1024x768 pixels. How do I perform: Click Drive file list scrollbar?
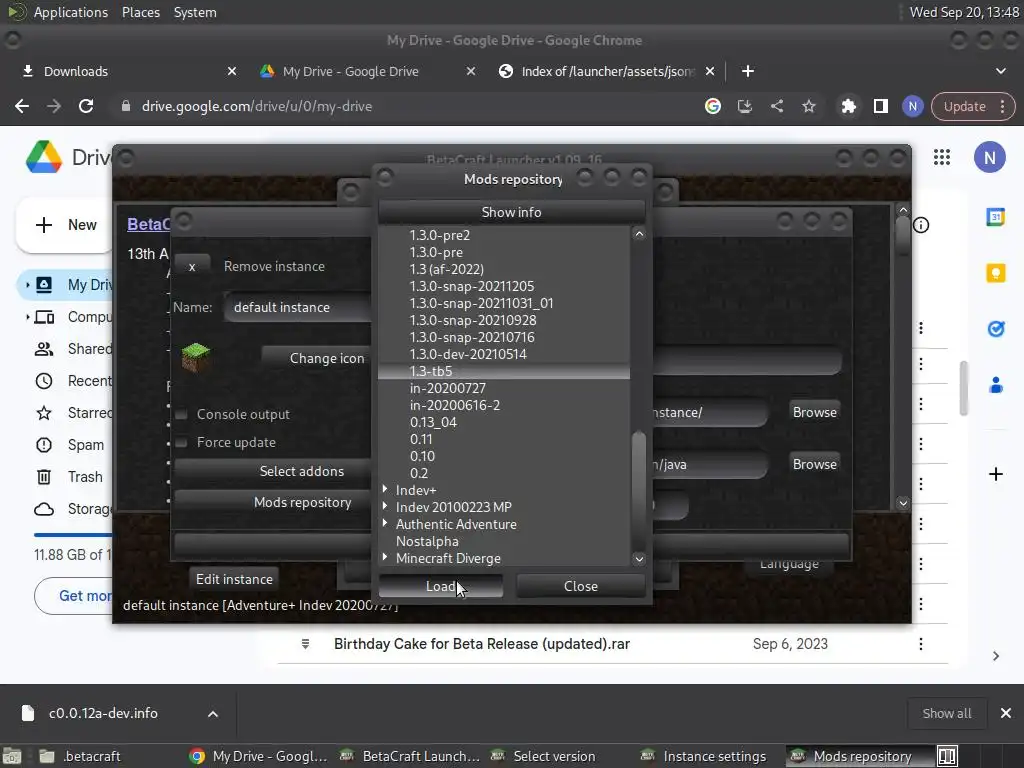point(963,388)
